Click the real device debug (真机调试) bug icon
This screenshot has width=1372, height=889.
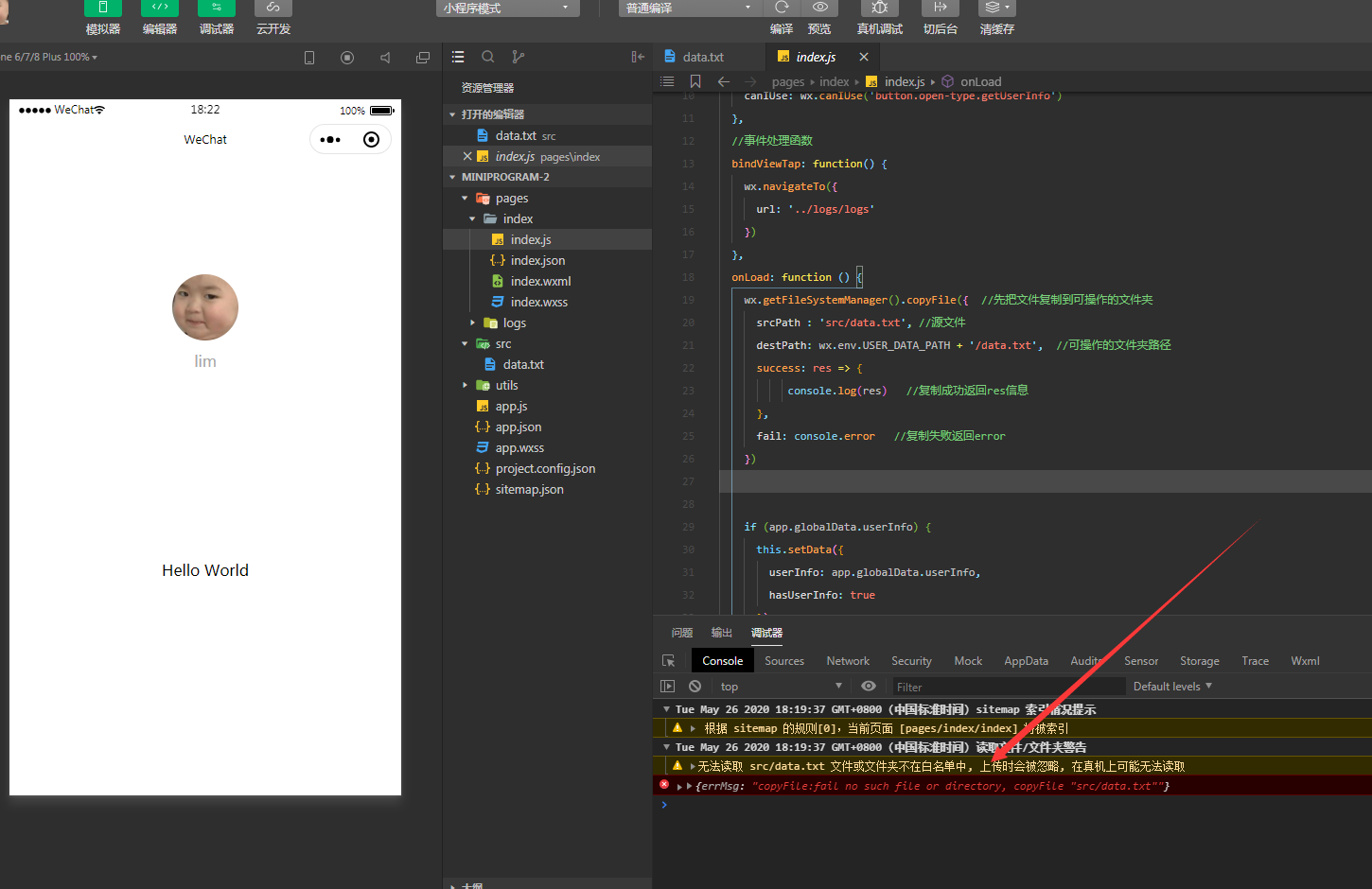(879, 8)
